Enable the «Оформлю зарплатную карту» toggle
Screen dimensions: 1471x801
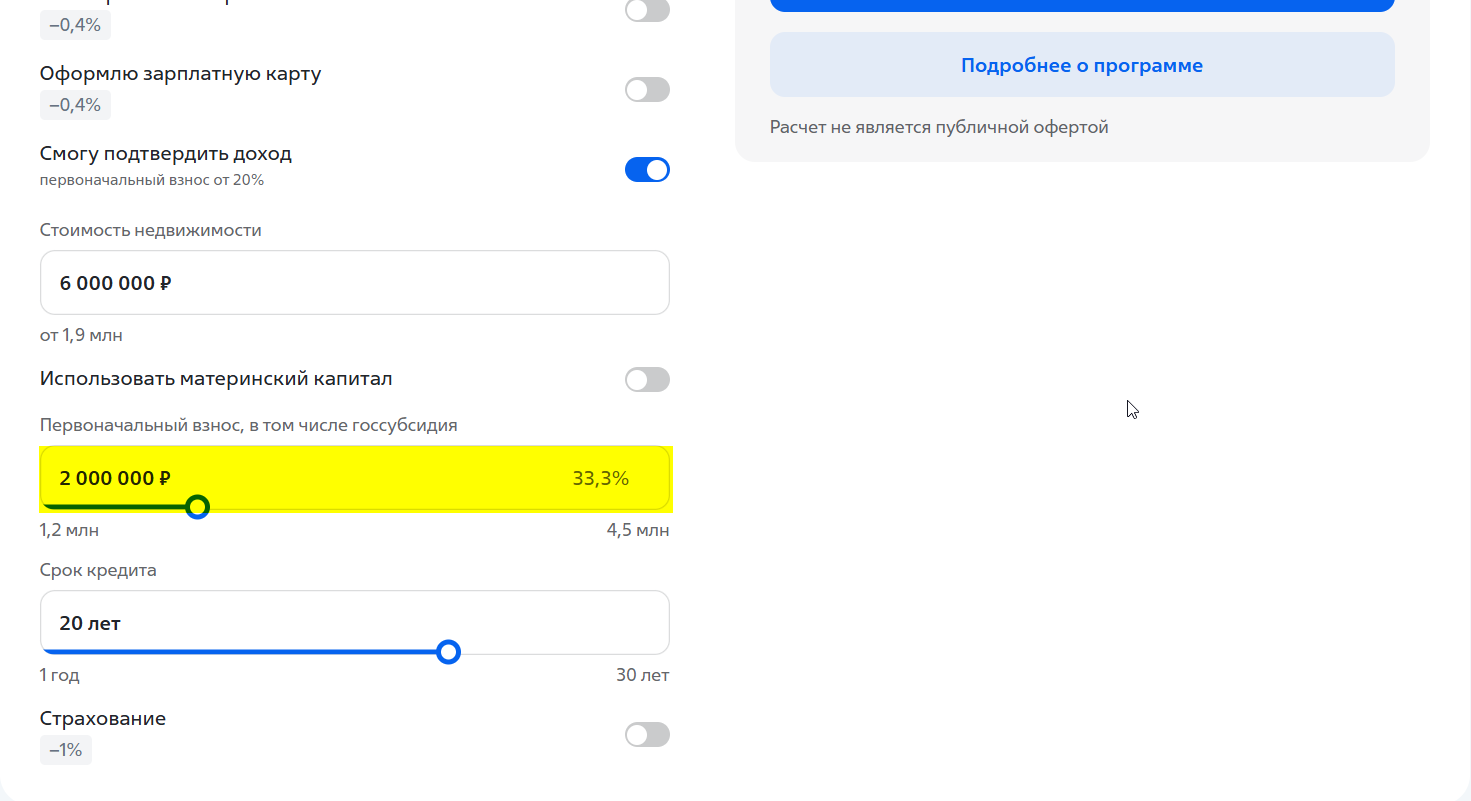(647, 89)
